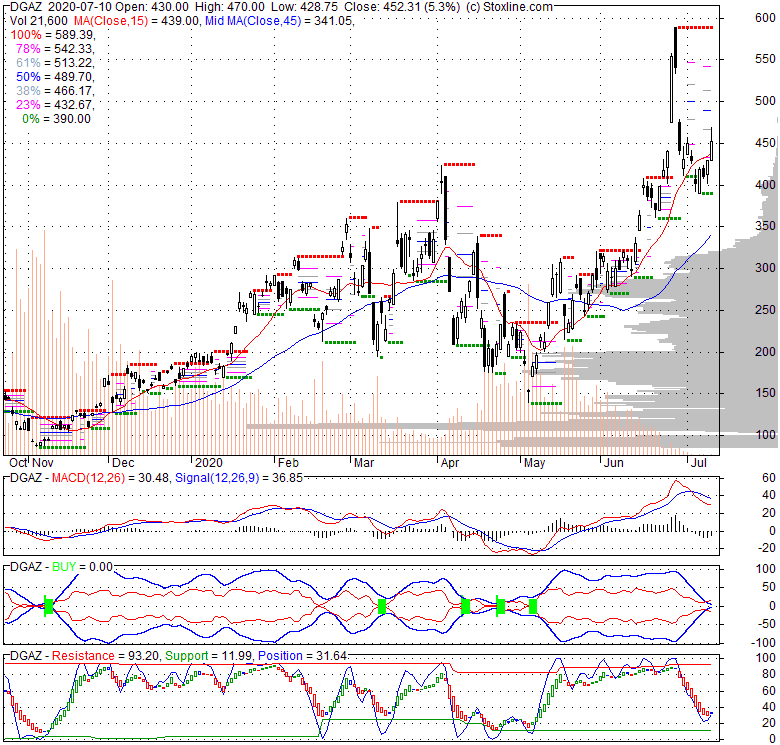Click the 23% = 432.67 Fibonacci level
Screen dimensions: 780x745
(x=55, y=104)
